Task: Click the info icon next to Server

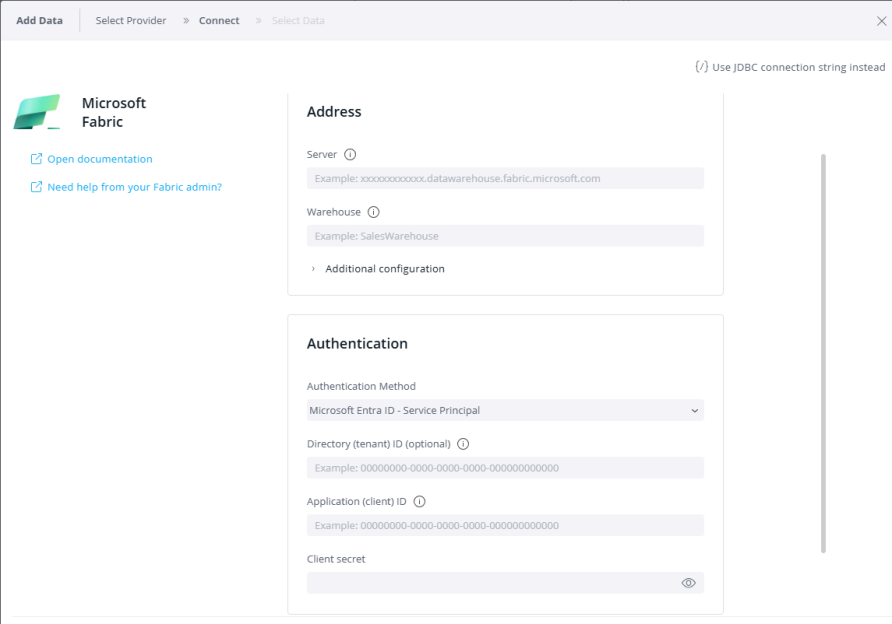Action: coord(350,154)
